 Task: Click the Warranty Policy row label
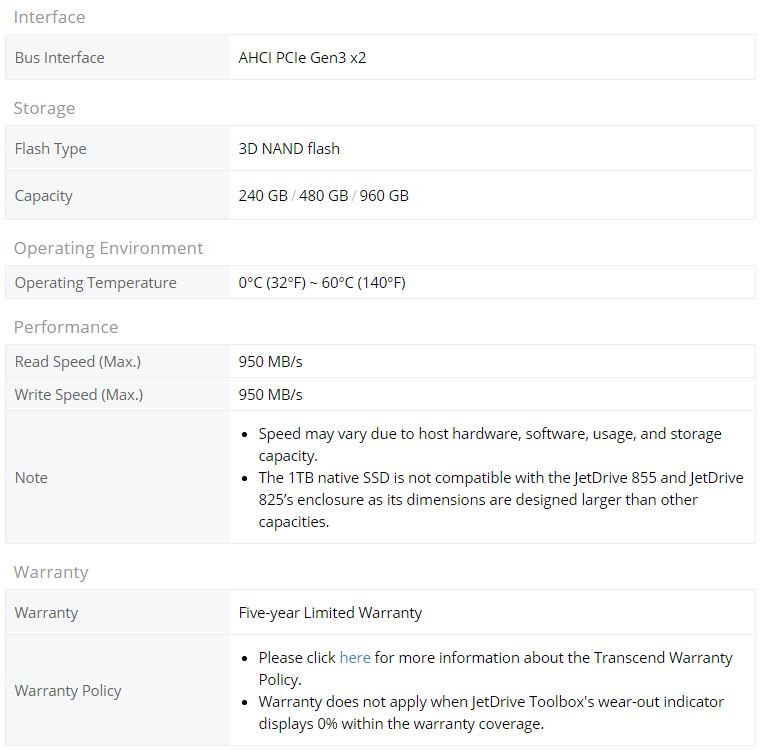68,691
